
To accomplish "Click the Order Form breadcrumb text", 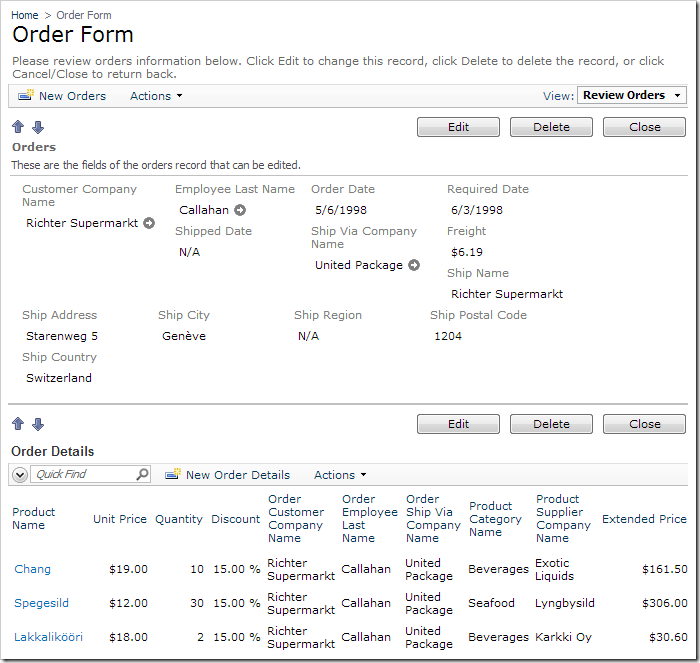I will pyautogui.click(x=84, y=15).
